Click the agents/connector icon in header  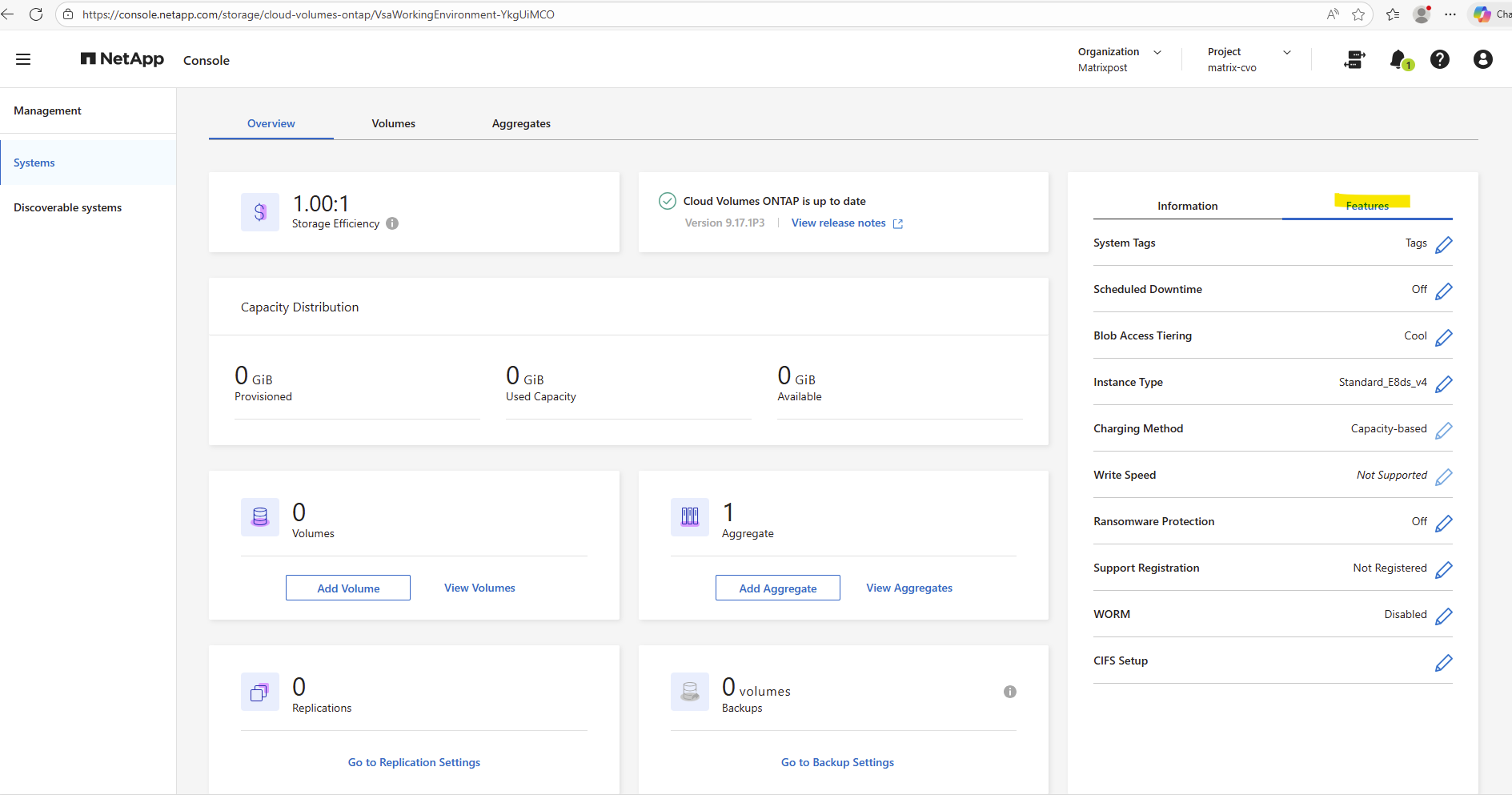coord(1354,59)
